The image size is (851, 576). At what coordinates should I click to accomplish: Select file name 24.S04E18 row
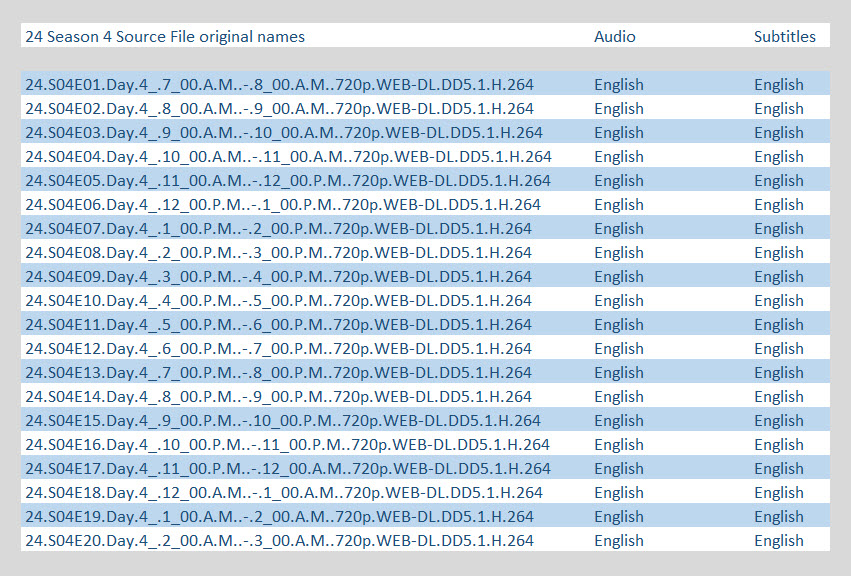point(284,492)
